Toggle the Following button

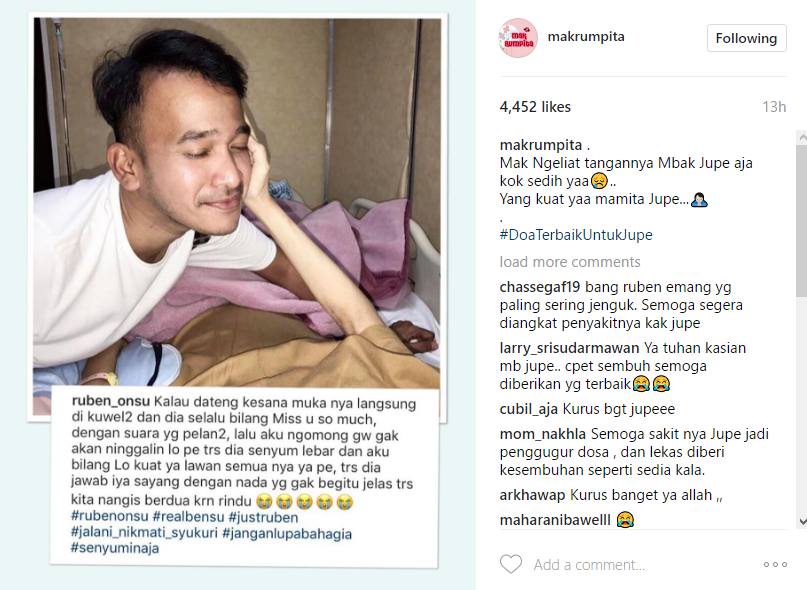point(746,38)
